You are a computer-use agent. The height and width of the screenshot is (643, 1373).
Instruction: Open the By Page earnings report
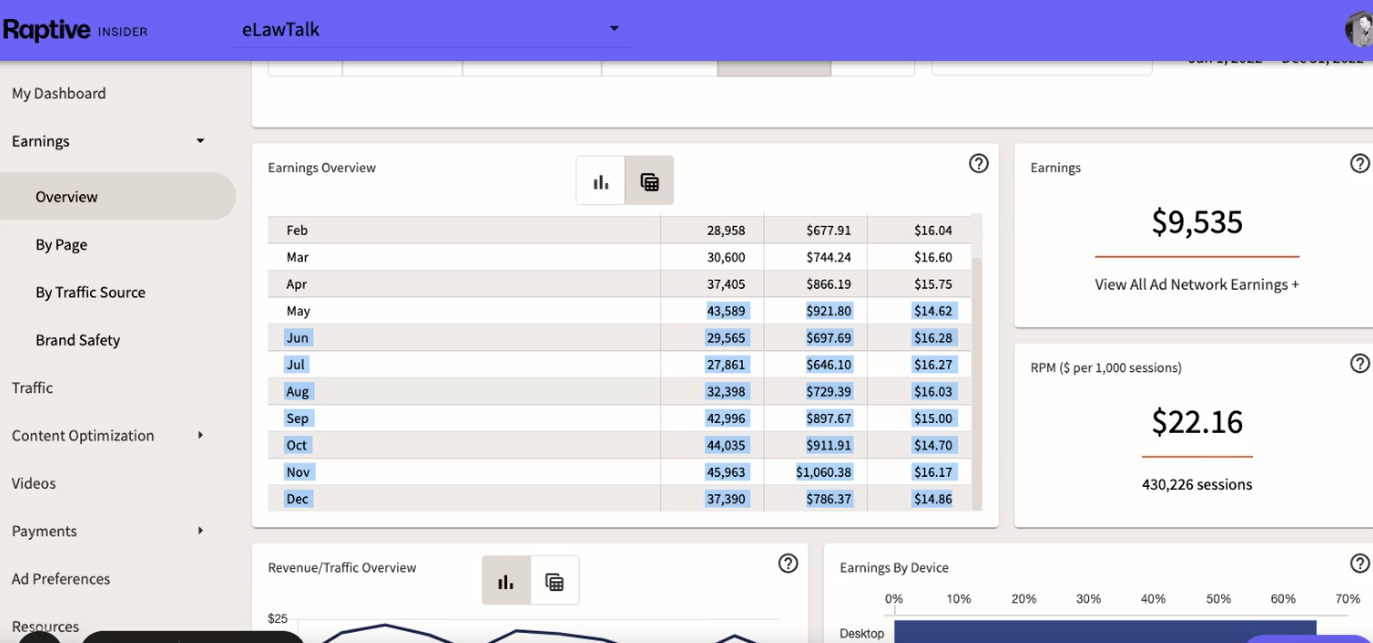pos(61,245)
